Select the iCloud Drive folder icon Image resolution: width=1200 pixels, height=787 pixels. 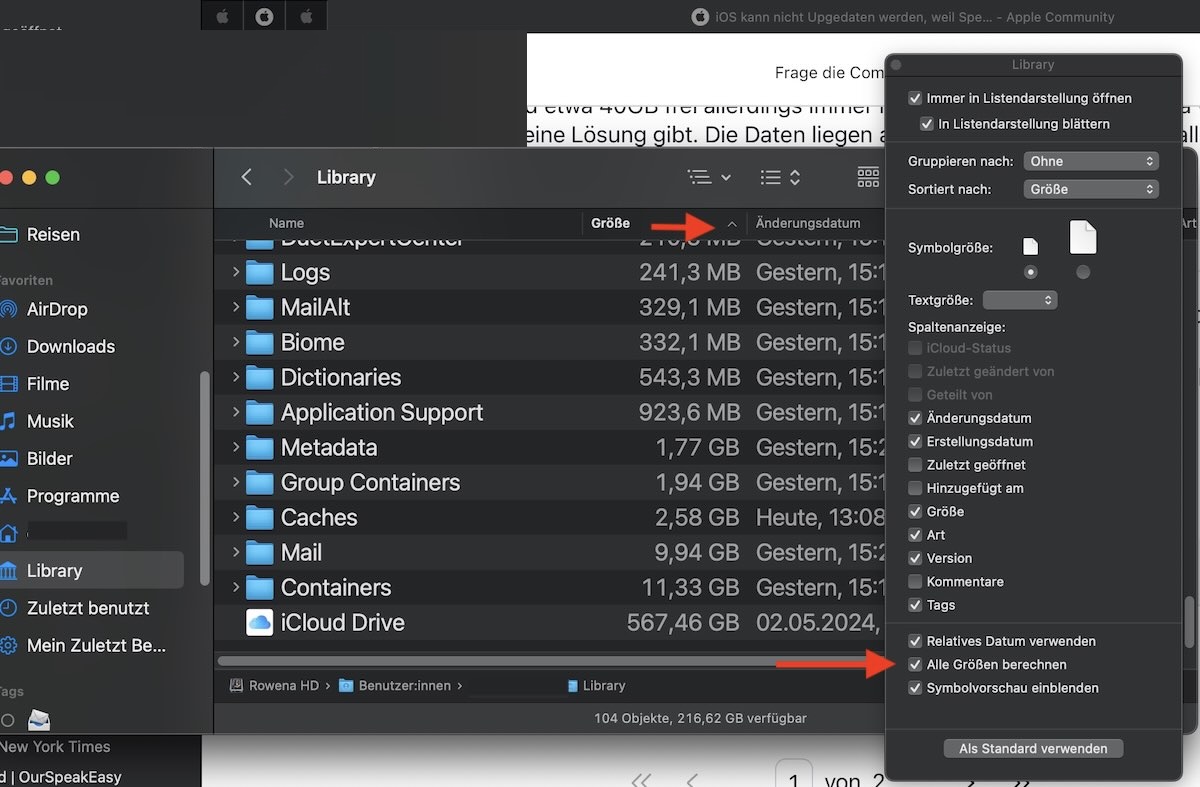tap(259, 622)
